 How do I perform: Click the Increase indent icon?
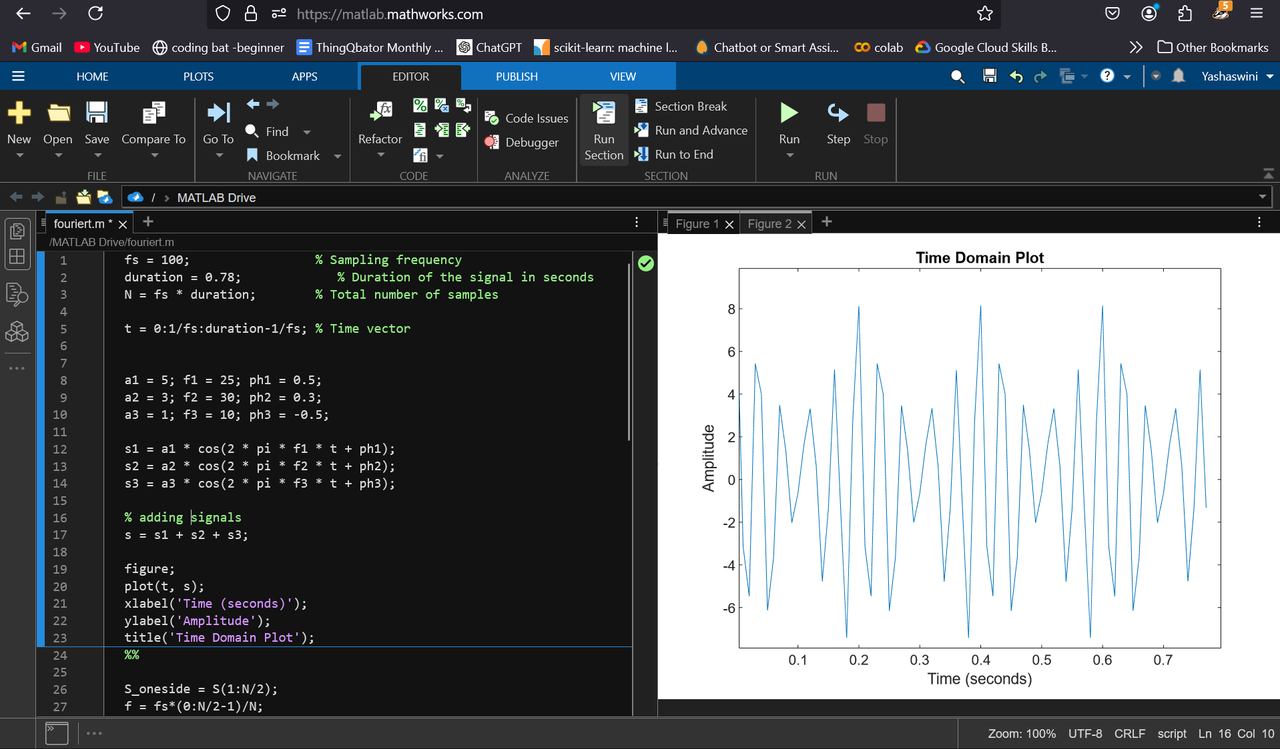coord(441,130)
